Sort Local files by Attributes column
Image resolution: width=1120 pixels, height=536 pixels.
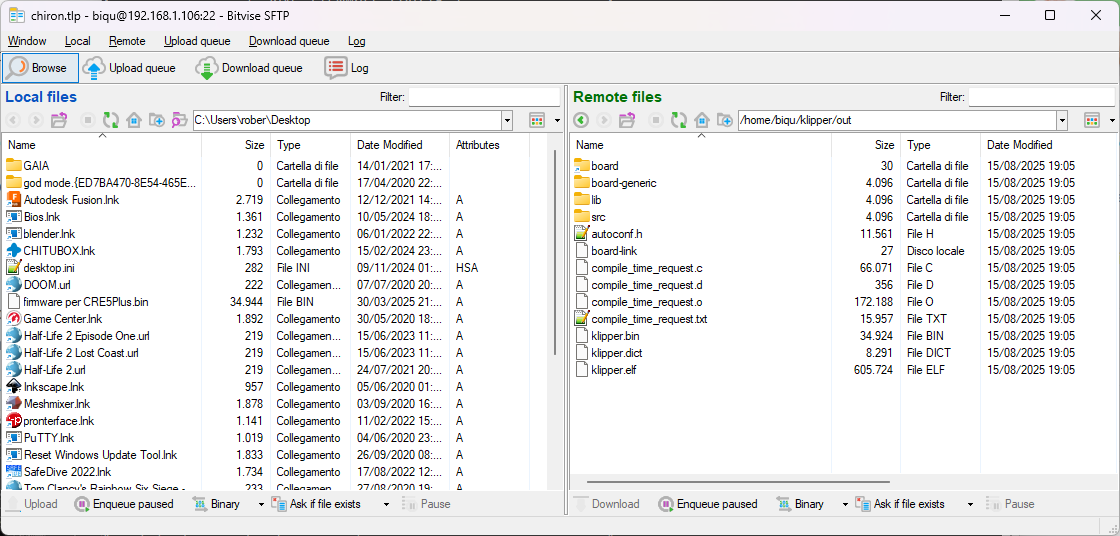tap(489, 145)
